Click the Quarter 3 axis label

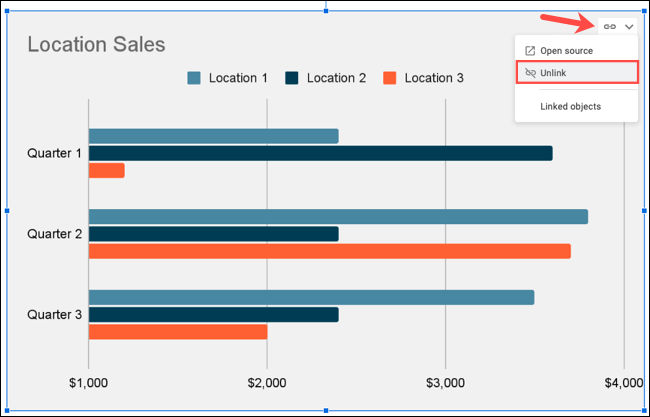[55, 314]
